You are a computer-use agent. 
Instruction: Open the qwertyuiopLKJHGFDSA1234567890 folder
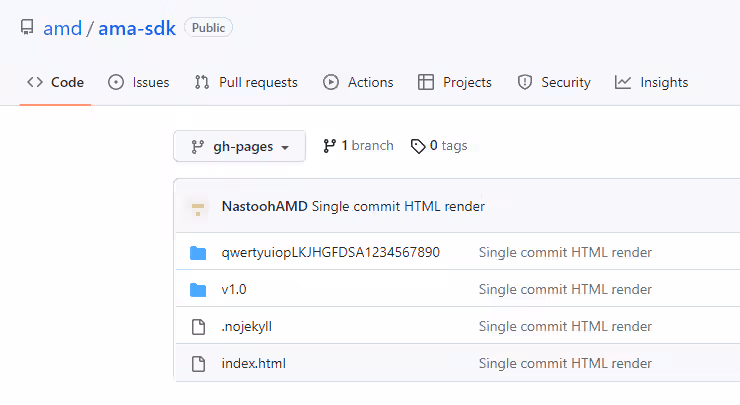[x=331, y=252]
